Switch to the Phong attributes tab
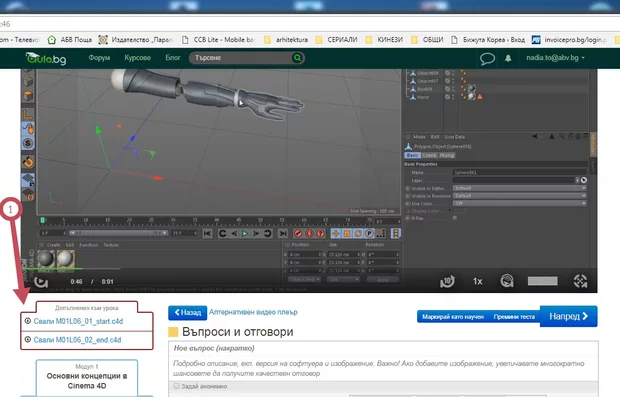Viewport: 620px width, 397px height. pyautogui.click(x=447, y=155)
